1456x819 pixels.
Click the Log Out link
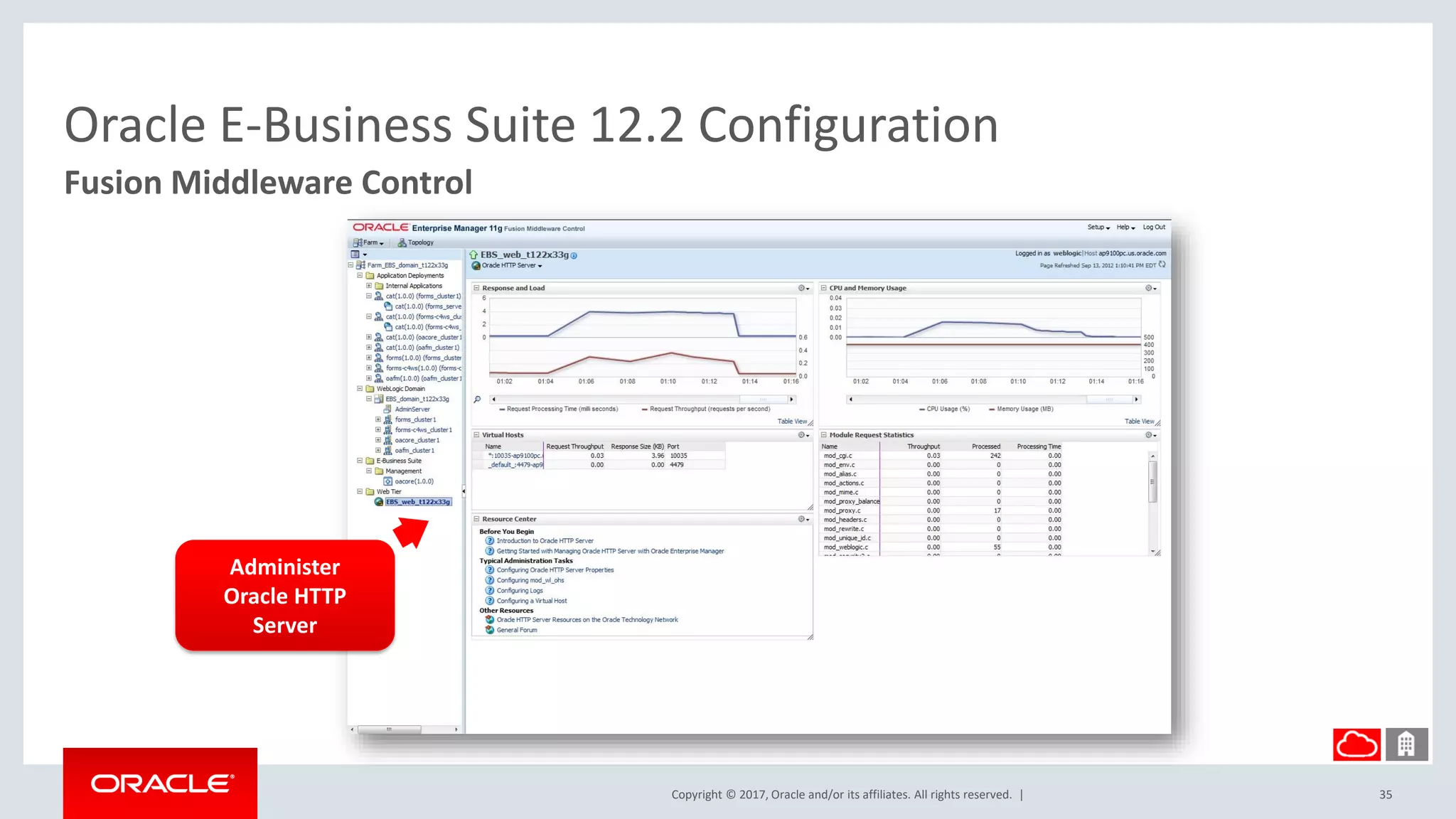(1154, 227)
